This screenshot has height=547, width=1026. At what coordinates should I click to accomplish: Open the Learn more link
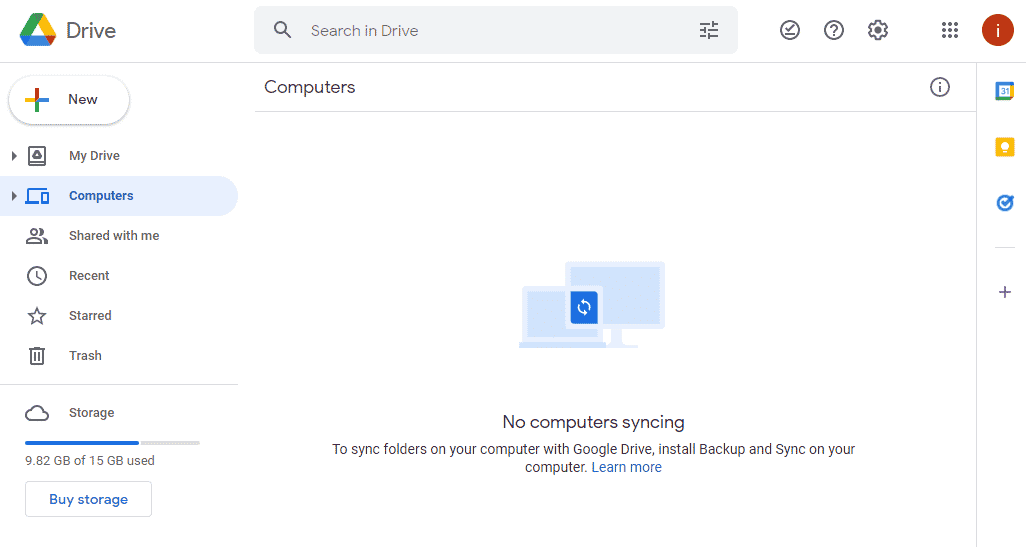pos(626,467)
